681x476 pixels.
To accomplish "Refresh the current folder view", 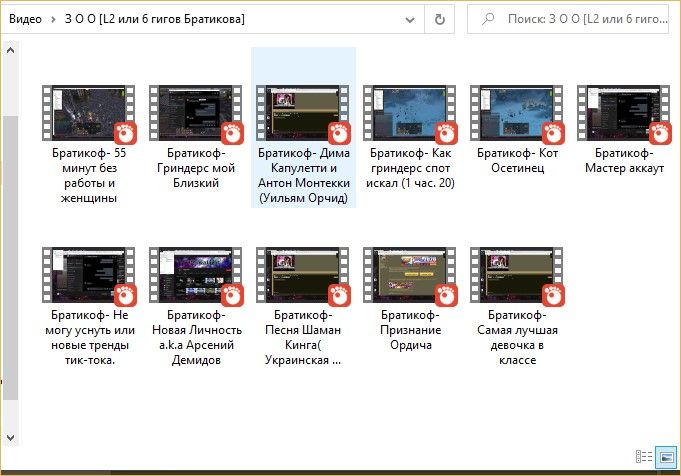I will 440,20.
